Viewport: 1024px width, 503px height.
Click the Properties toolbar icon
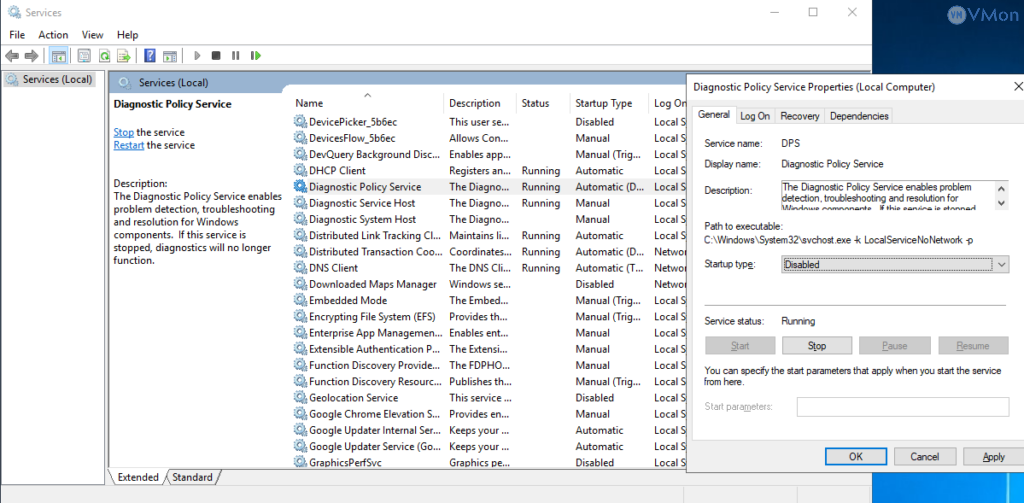tap(84, 56)
